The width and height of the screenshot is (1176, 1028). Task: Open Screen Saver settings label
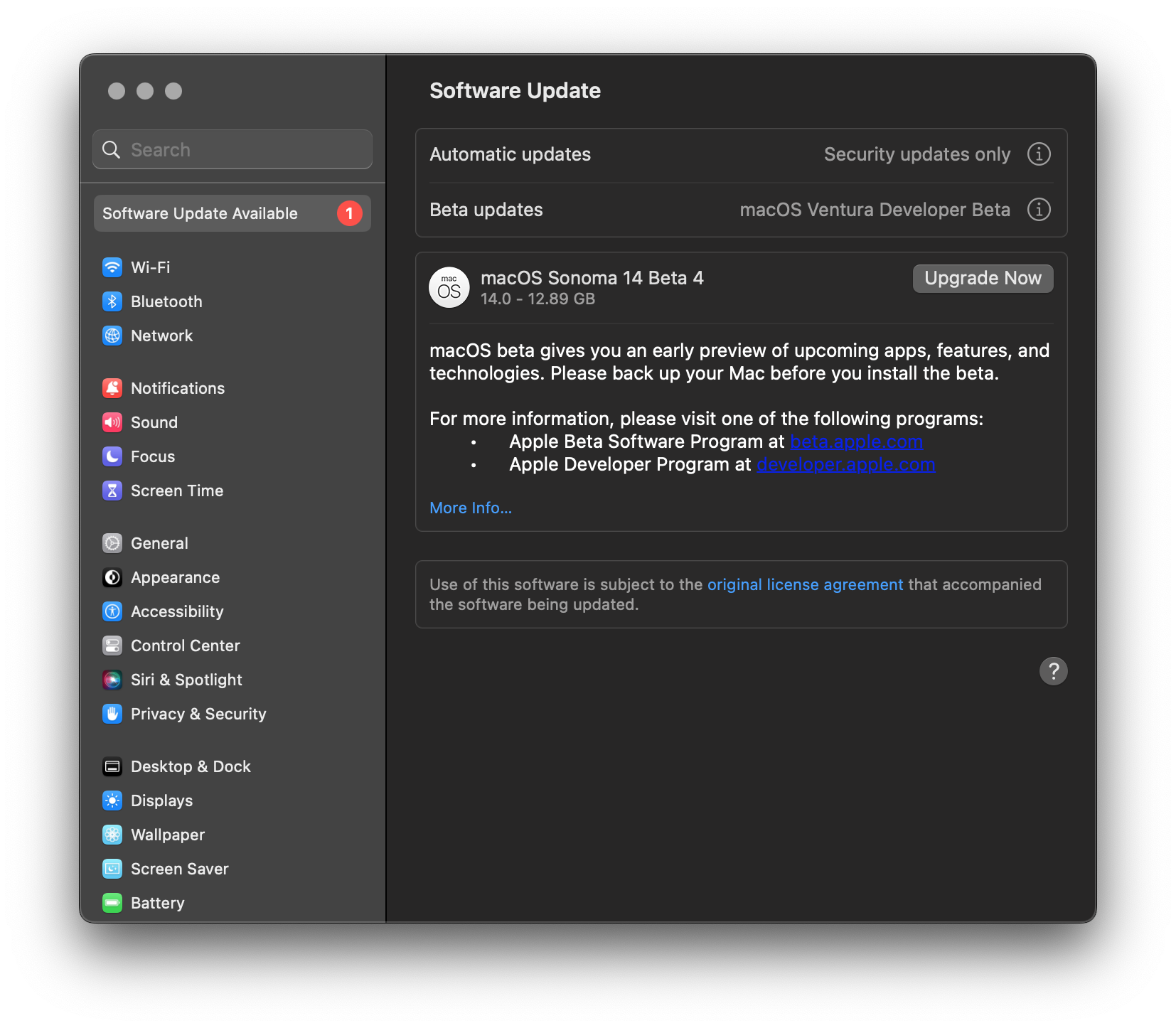[179, 869]
